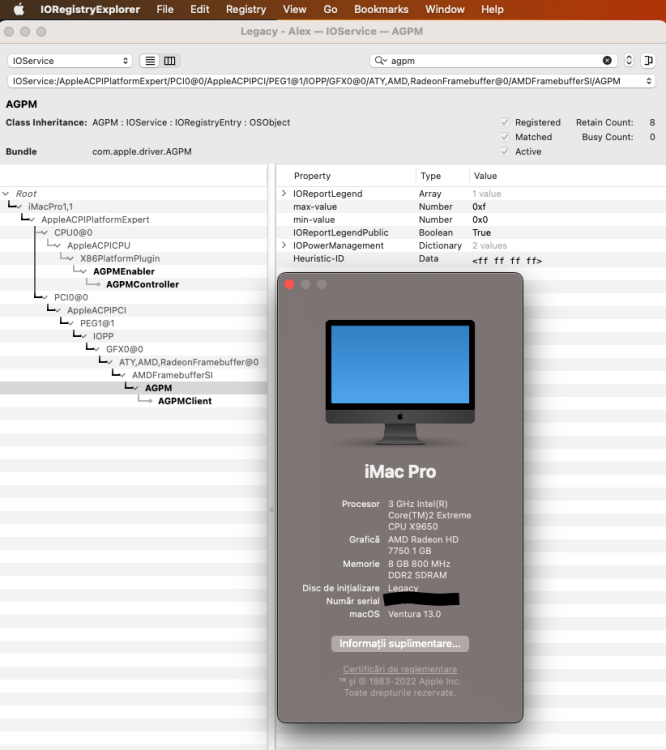Click the search magnifier icon
The image size is (666, 750).
pyautogui.click(x=380, y=60)
